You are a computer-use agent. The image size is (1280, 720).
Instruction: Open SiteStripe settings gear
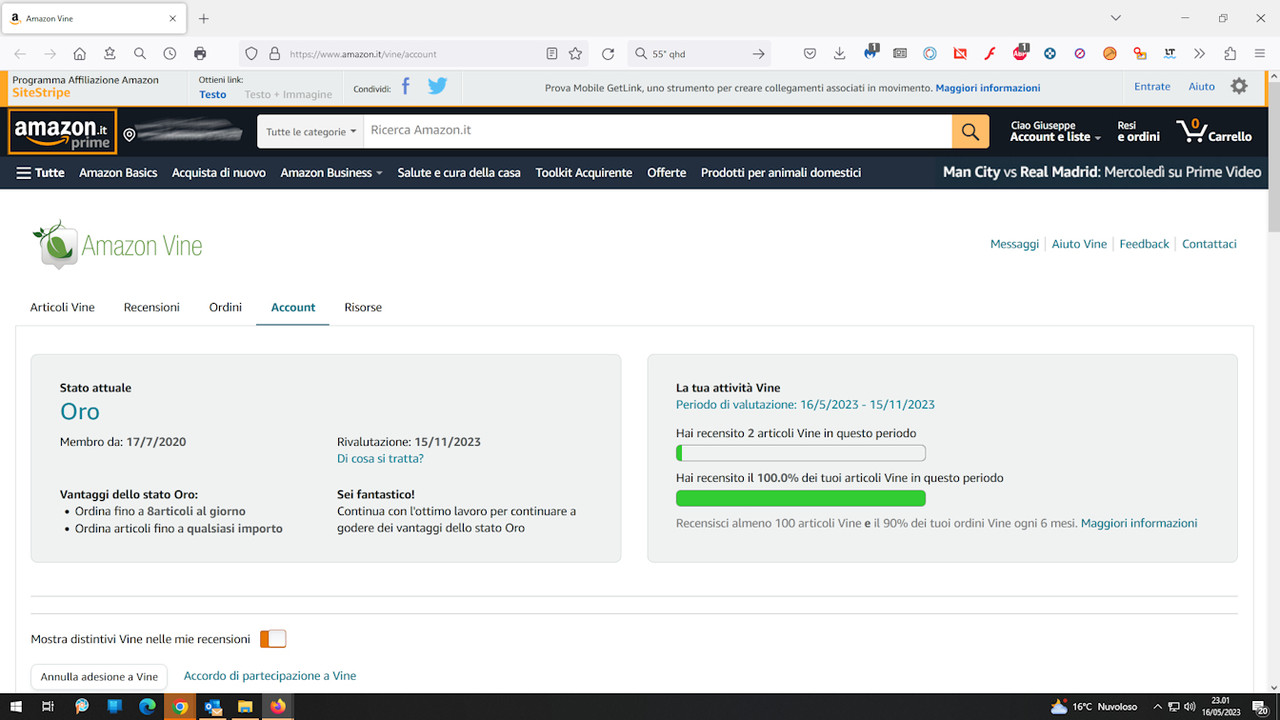click(1239, 87)
